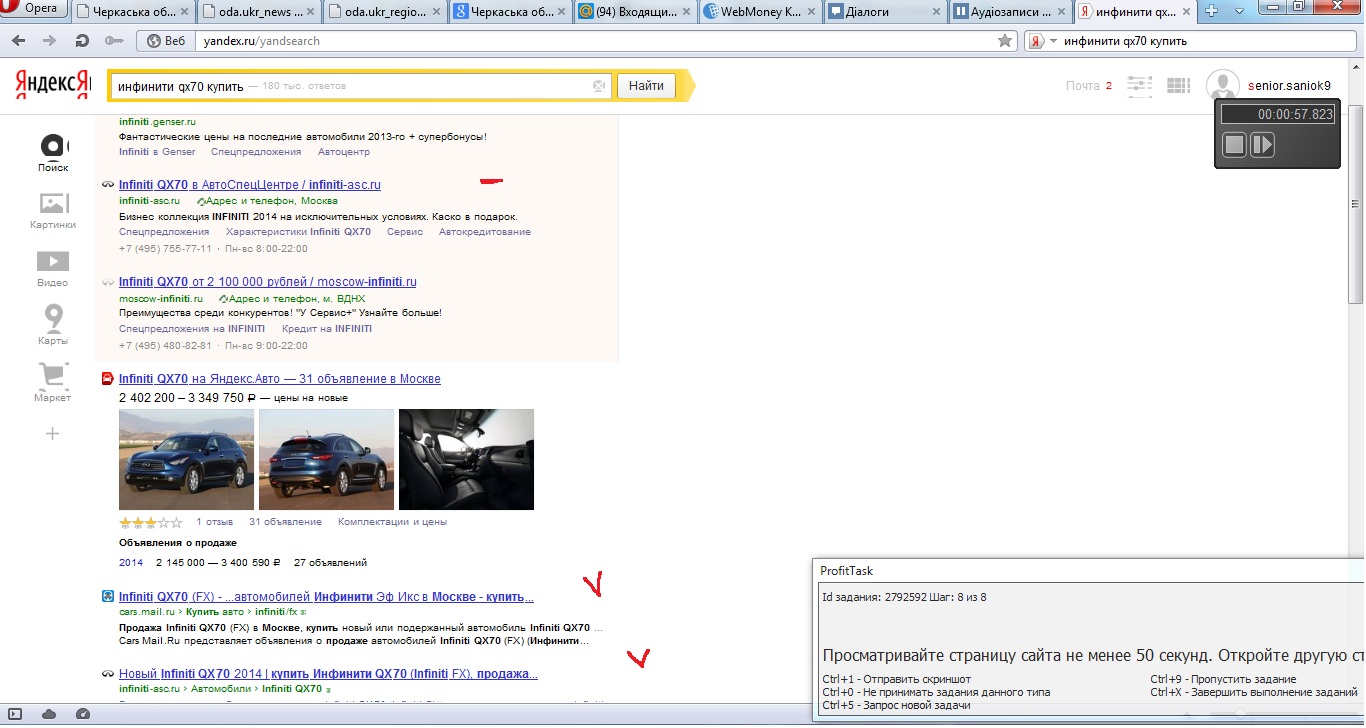
Task: Open the tab list dropdown arrow
Action: coord(1238,10)
